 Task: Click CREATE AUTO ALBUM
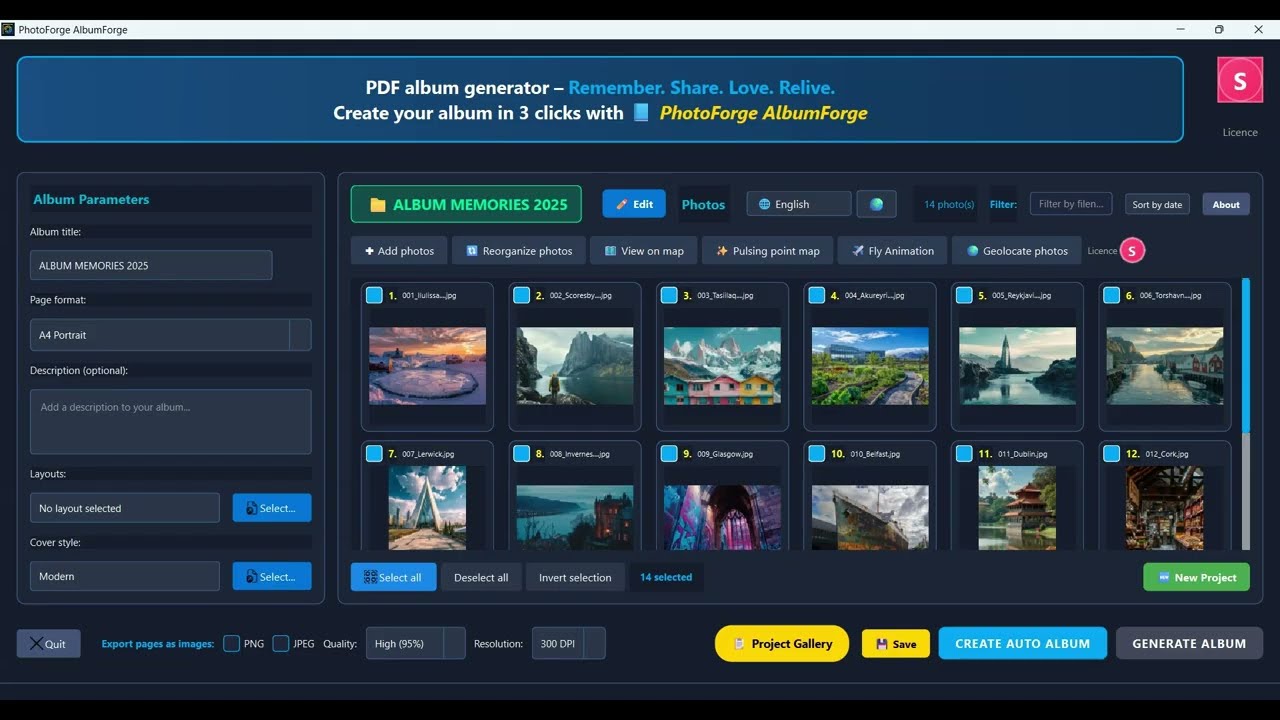pos(1022,643)
